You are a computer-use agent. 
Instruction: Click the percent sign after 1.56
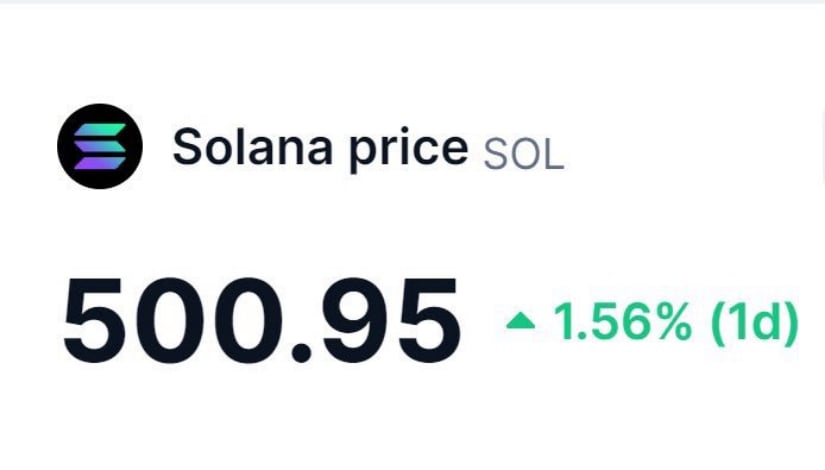(673, 321)
